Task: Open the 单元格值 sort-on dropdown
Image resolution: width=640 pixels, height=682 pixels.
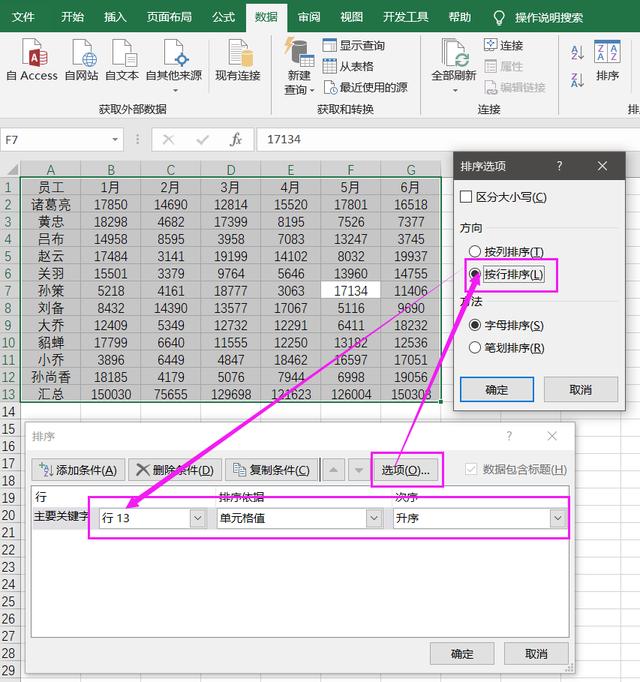Action: [373, 518]
